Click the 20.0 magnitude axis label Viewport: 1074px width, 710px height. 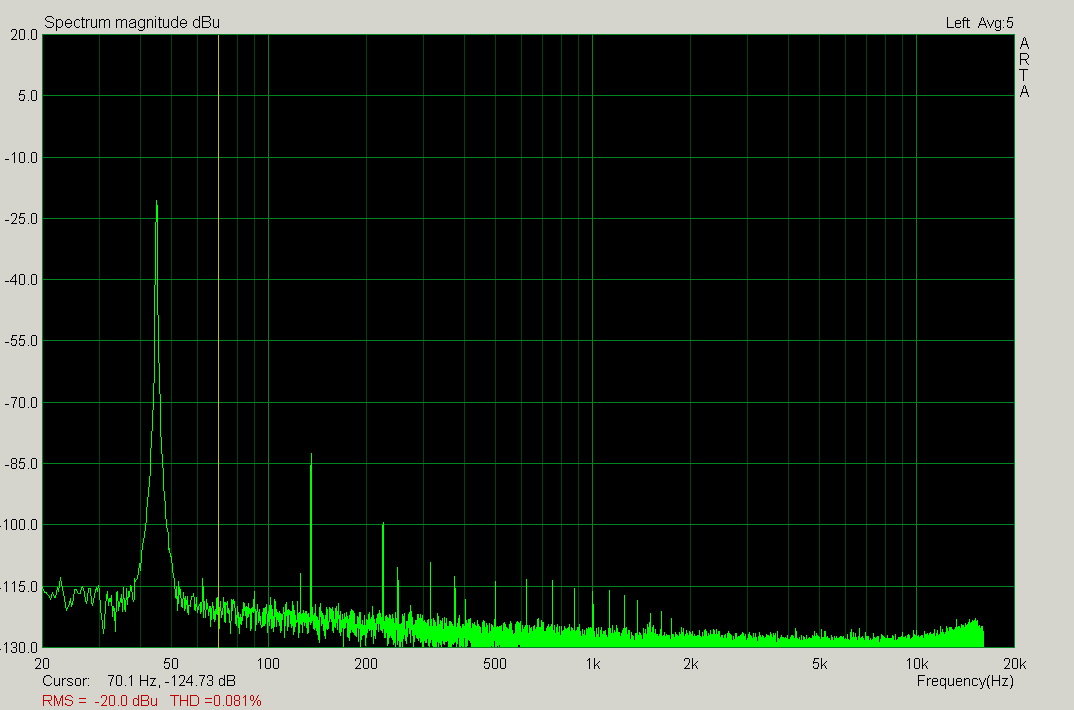point(24,35)
